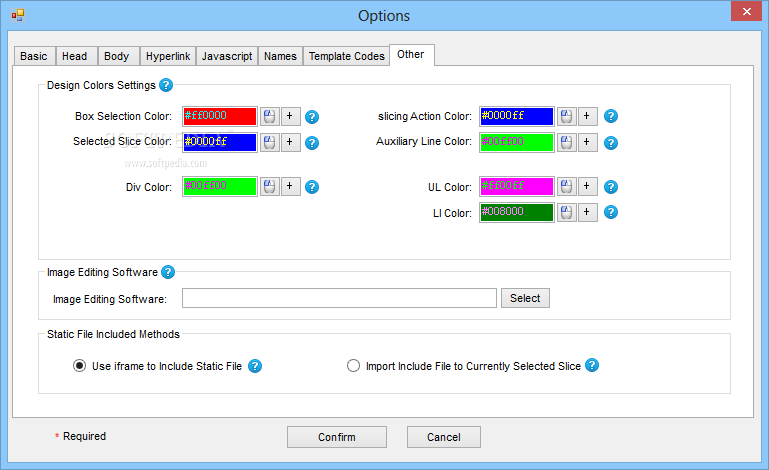This screenshot has height=470, width=769.
Task: Switch to the Javascript tab
Action: pyautogui.click(x=227, y=56)
